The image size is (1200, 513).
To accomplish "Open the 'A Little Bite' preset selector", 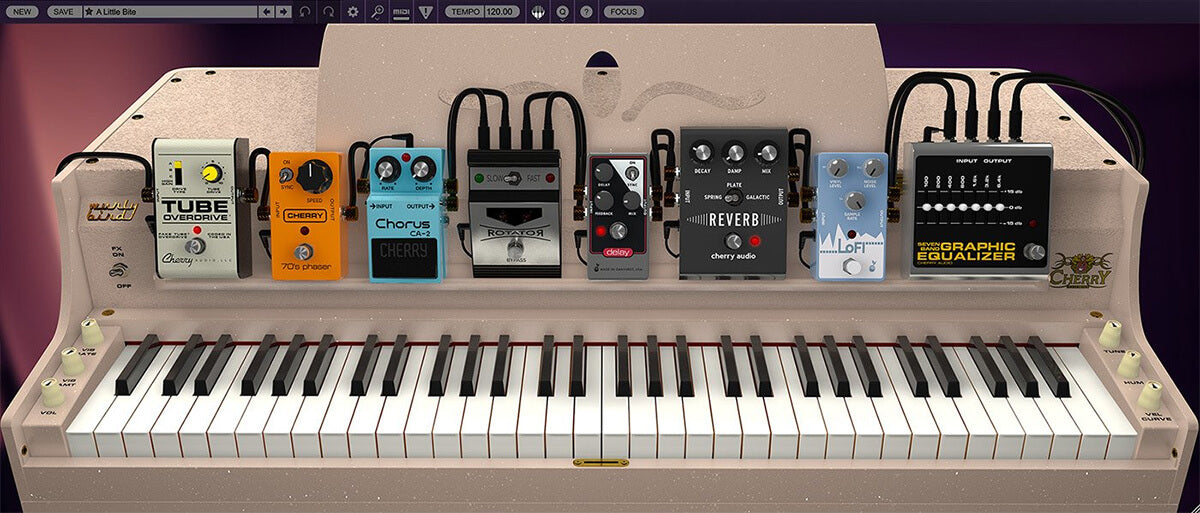I will click(170, 12).
